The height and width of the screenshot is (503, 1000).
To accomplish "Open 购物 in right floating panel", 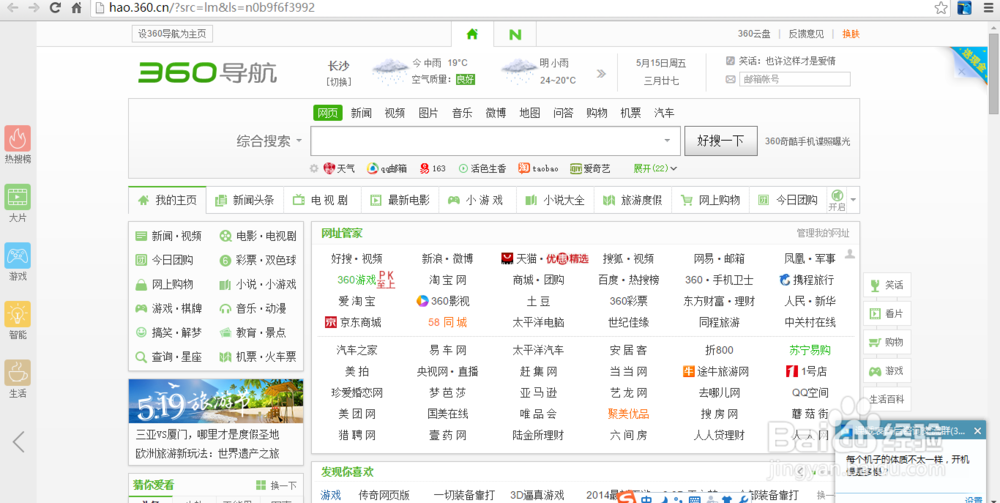I will pyautogui.click(x=887, y=342).
